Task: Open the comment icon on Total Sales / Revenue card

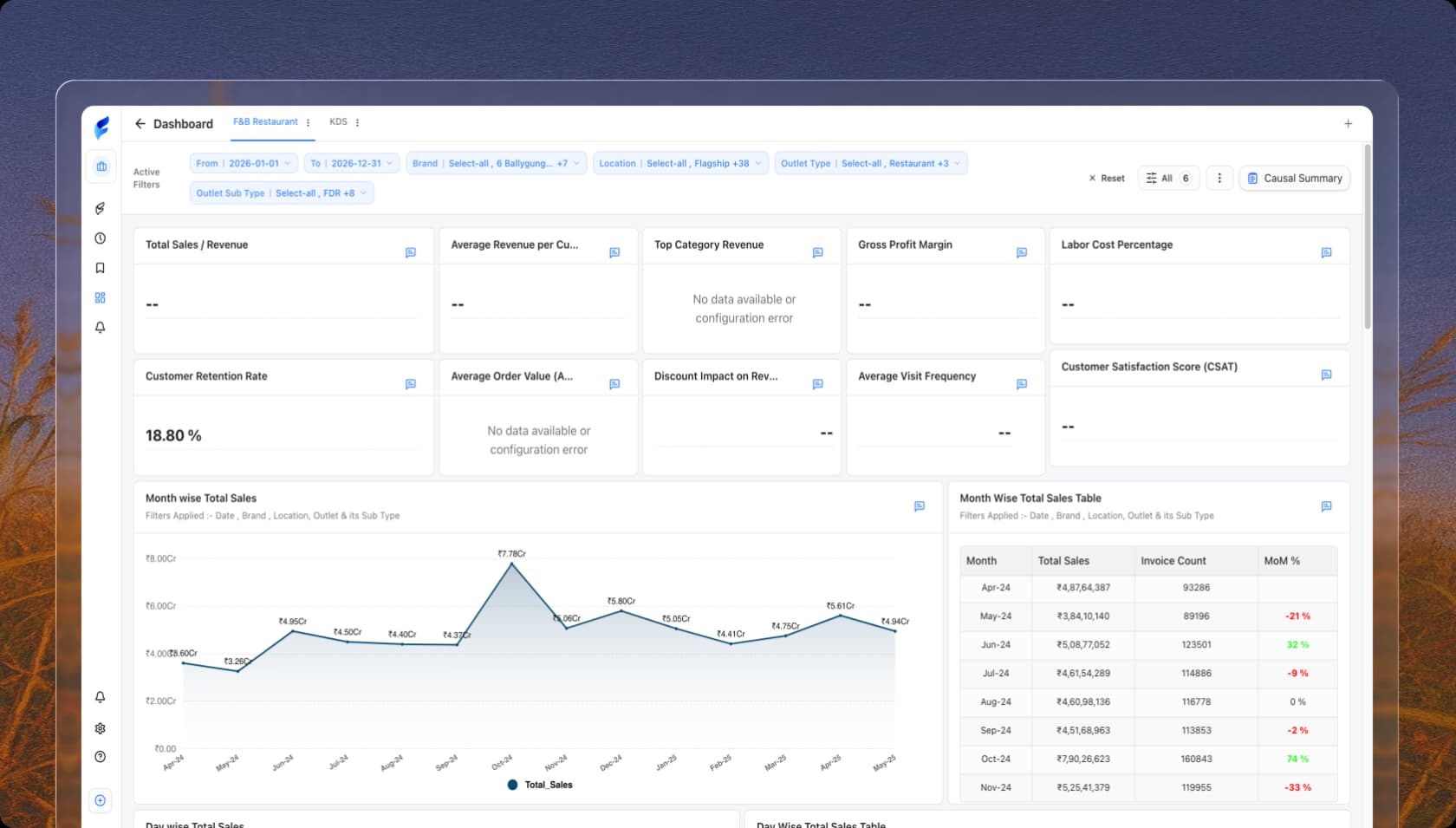Action: point(410,253)
